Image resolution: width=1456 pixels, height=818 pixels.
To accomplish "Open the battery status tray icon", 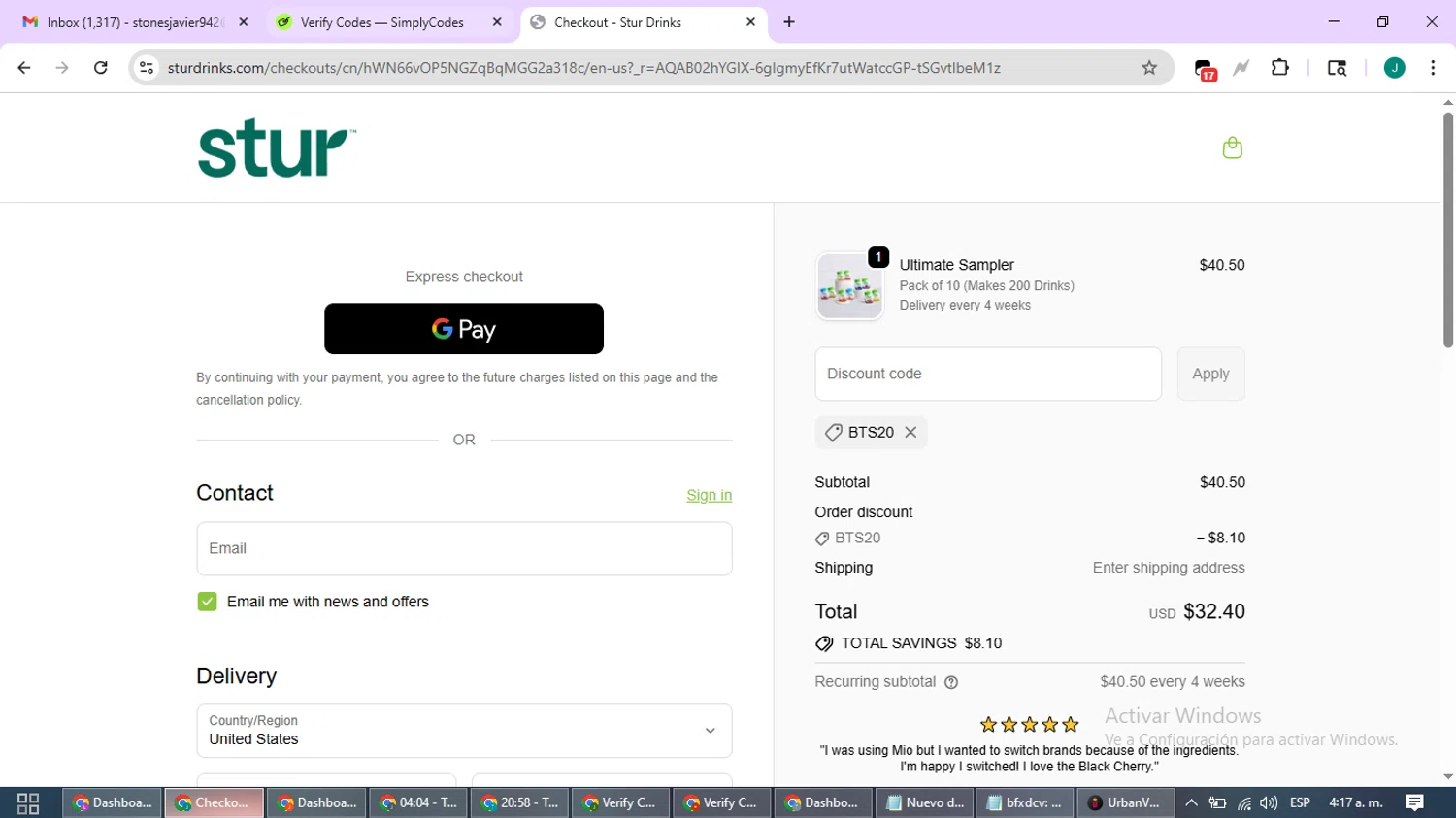I will pyautogui.click(x=1217, y=803).
